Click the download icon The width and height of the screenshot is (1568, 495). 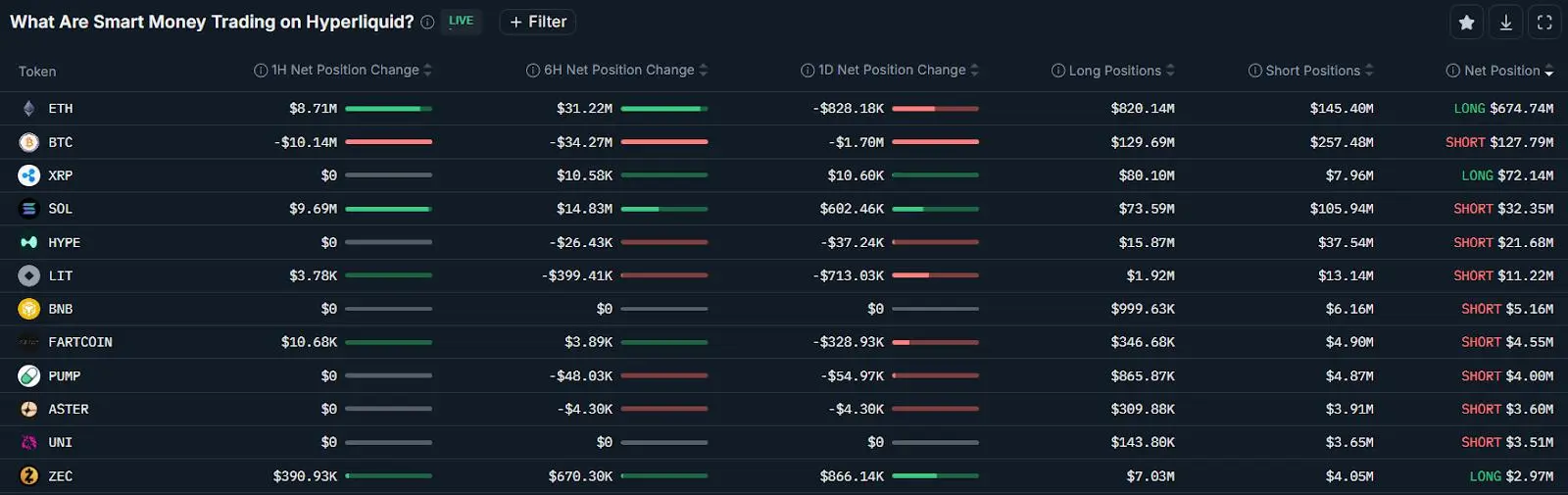click(1505, 22)
